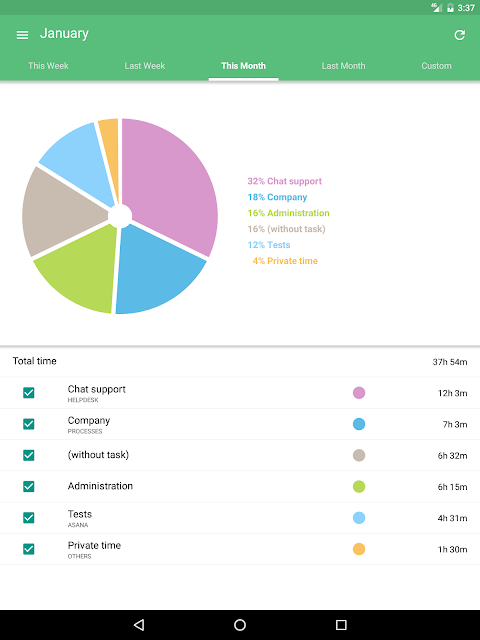Click the 18% Company legend label
This screenshot has height=640, width=480.
point(277,197)
